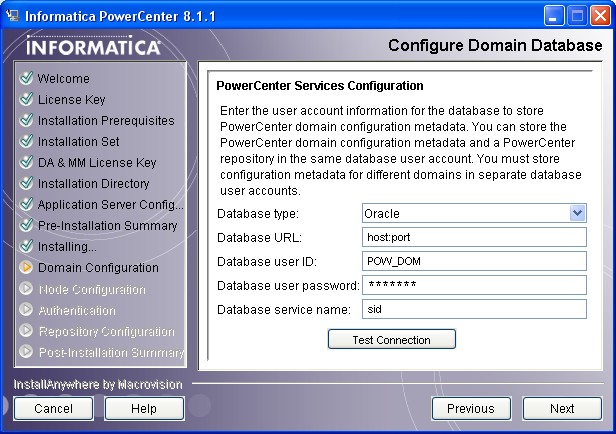Click the grey Post-Installation Summary arrow icon

(x=26, y=351)
